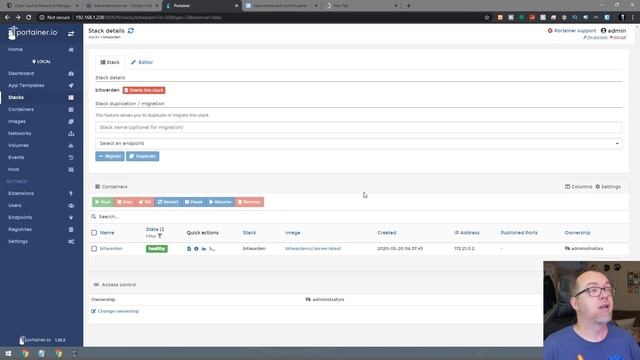The width and height of the screenshot is (640, 360).
Task: Toggle the bitwarden container row checkbox
Action: (94, 249)
